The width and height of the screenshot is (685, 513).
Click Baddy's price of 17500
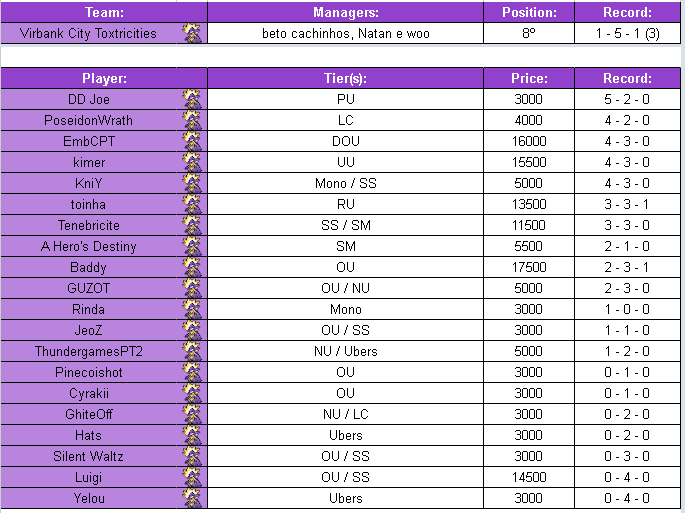(528, 267)
